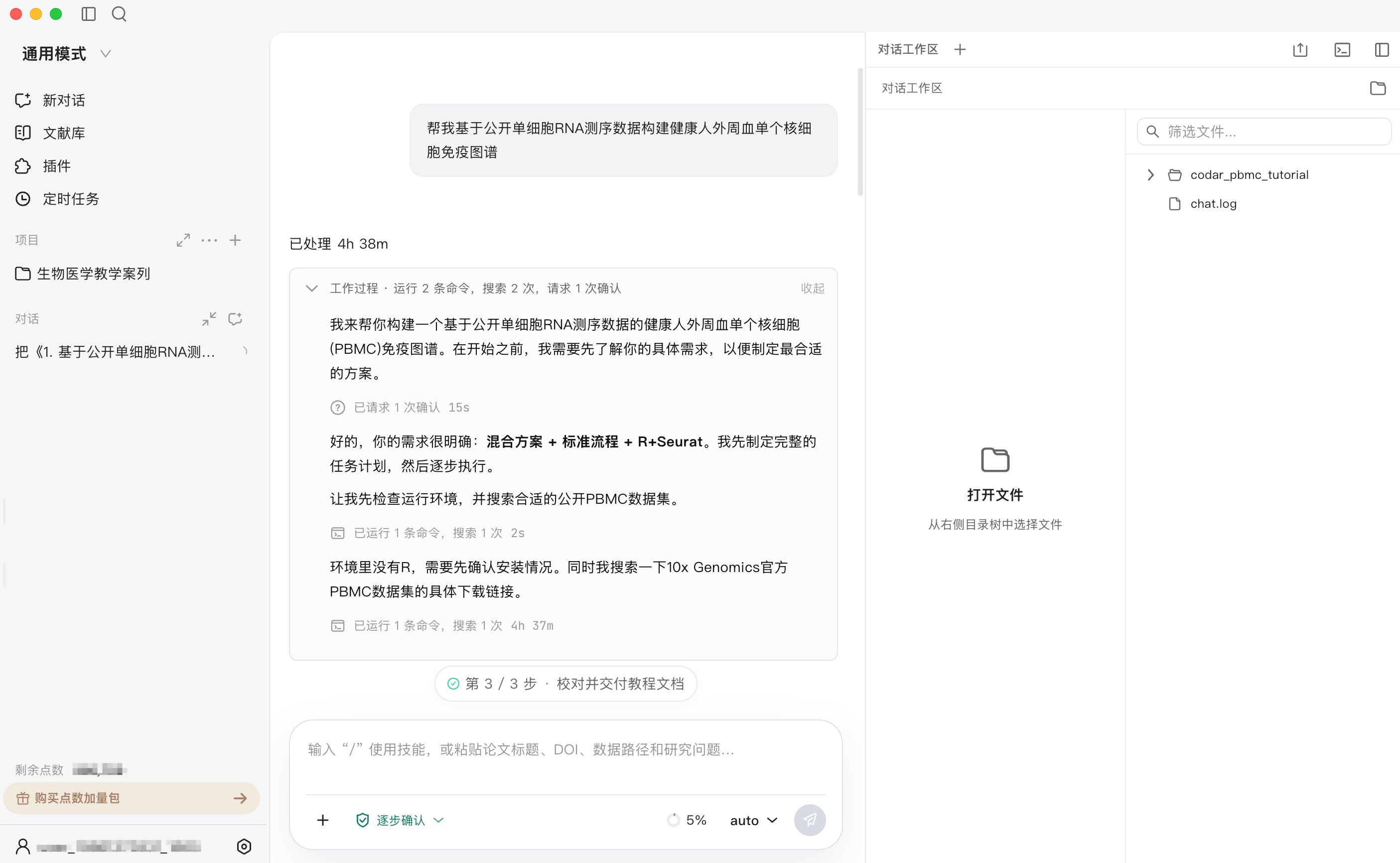Open the 项目 more options ellipsis
The height and width of the screenshot is (863, 1400).
(209, 240)
